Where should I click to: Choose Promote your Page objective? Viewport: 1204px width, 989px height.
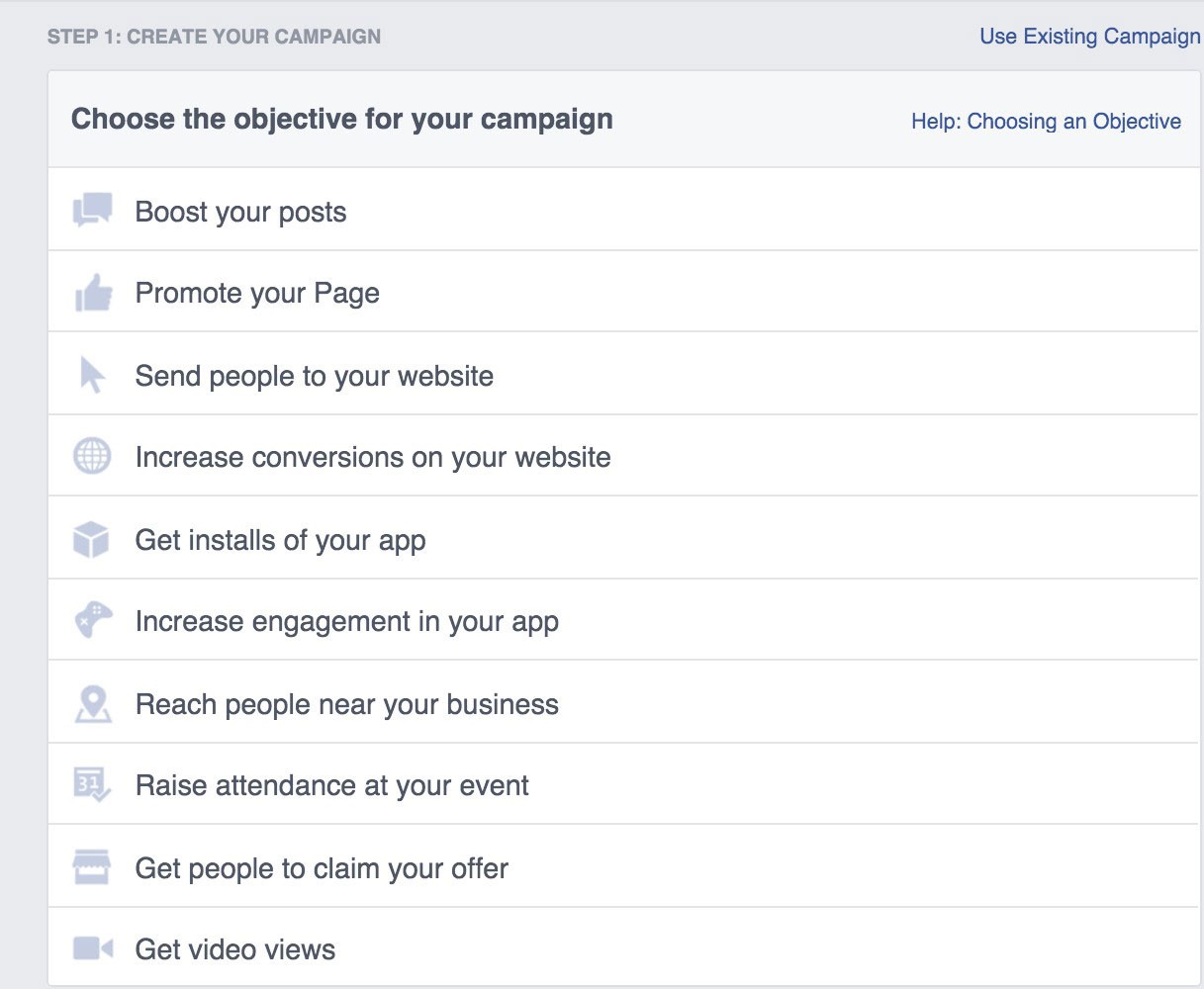(257, 294)
